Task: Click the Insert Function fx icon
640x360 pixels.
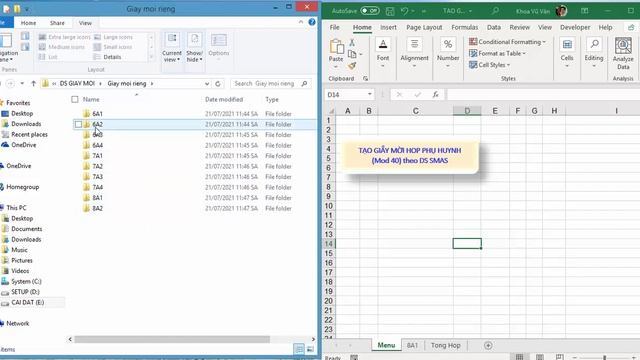Action: (x=436, y=95)
